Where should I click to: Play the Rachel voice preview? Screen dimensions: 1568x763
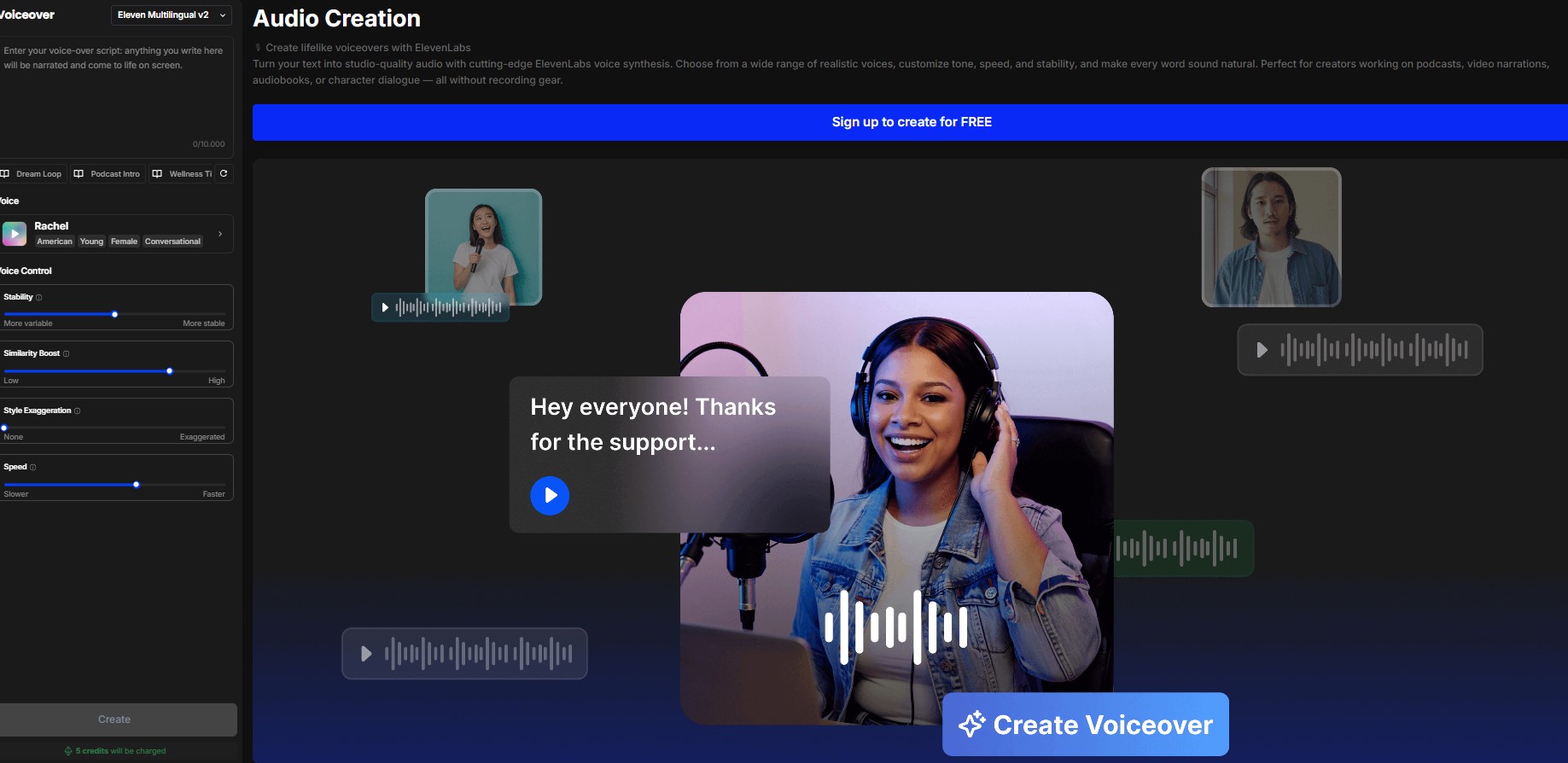pyautogui.click(x=15, y=234)
